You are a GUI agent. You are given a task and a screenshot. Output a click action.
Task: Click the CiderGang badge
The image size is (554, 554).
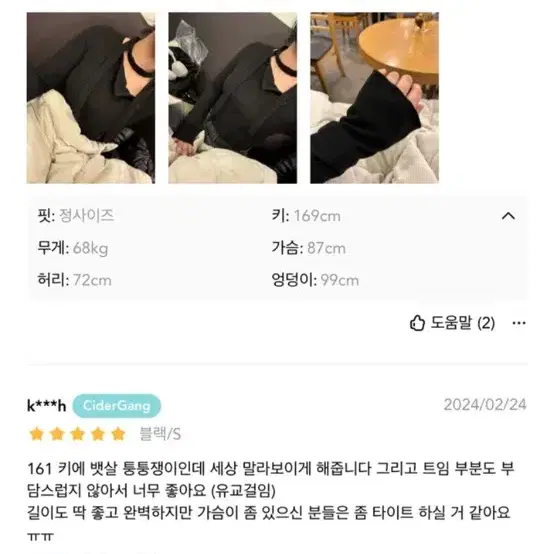pyautogui.click(x=117, y=406)
